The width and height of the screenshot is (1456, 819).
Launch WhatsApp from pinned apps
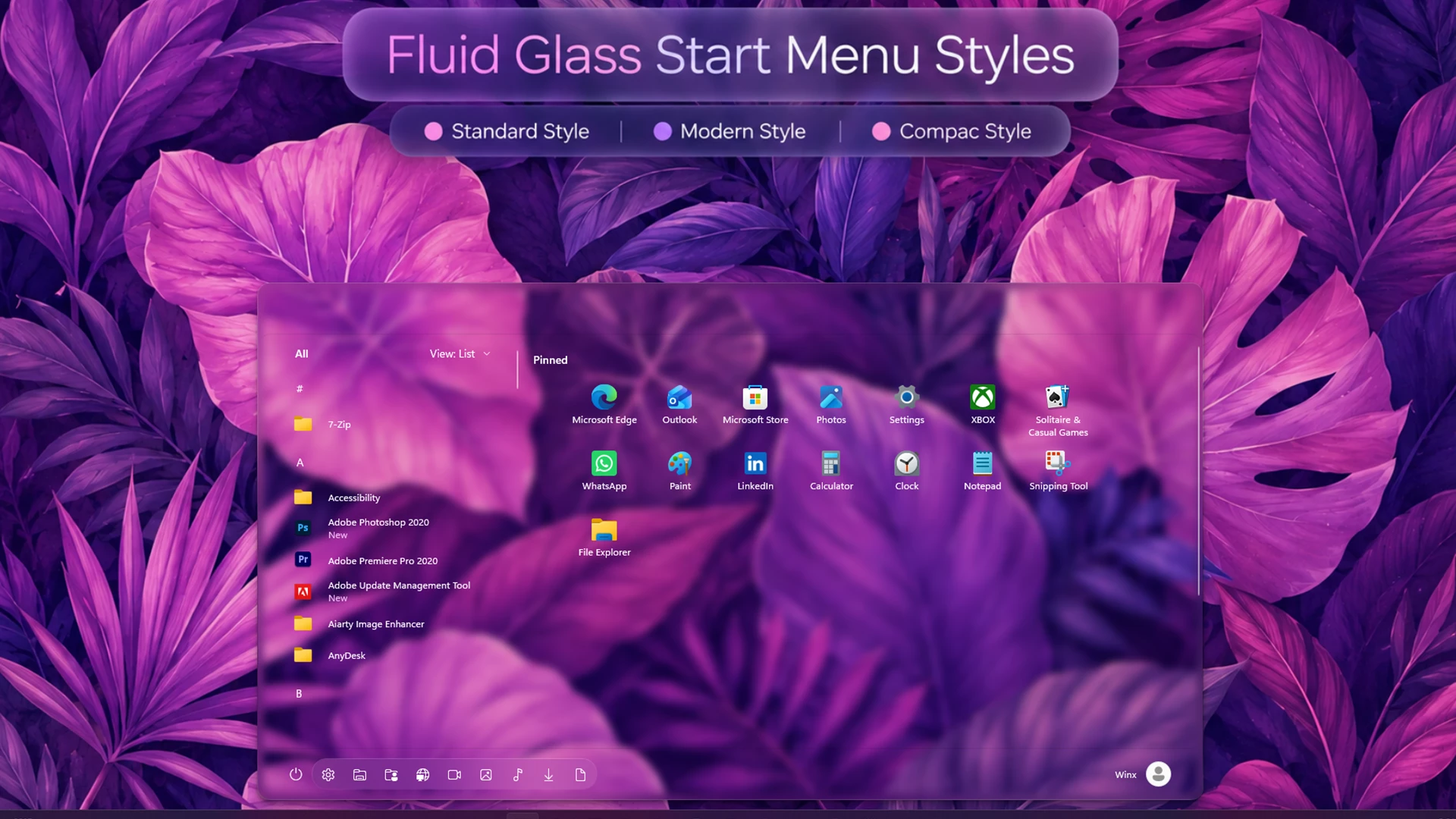pyautogui.click(x=604, y=472)
